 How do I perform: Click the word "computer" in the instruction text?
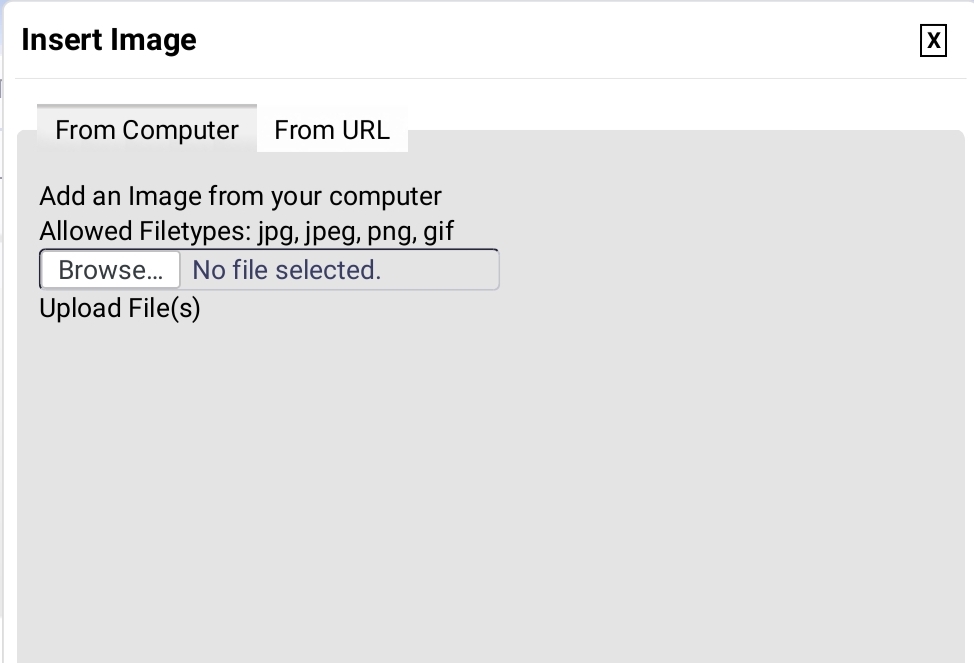pyautogui.click(x=385, y=196)
